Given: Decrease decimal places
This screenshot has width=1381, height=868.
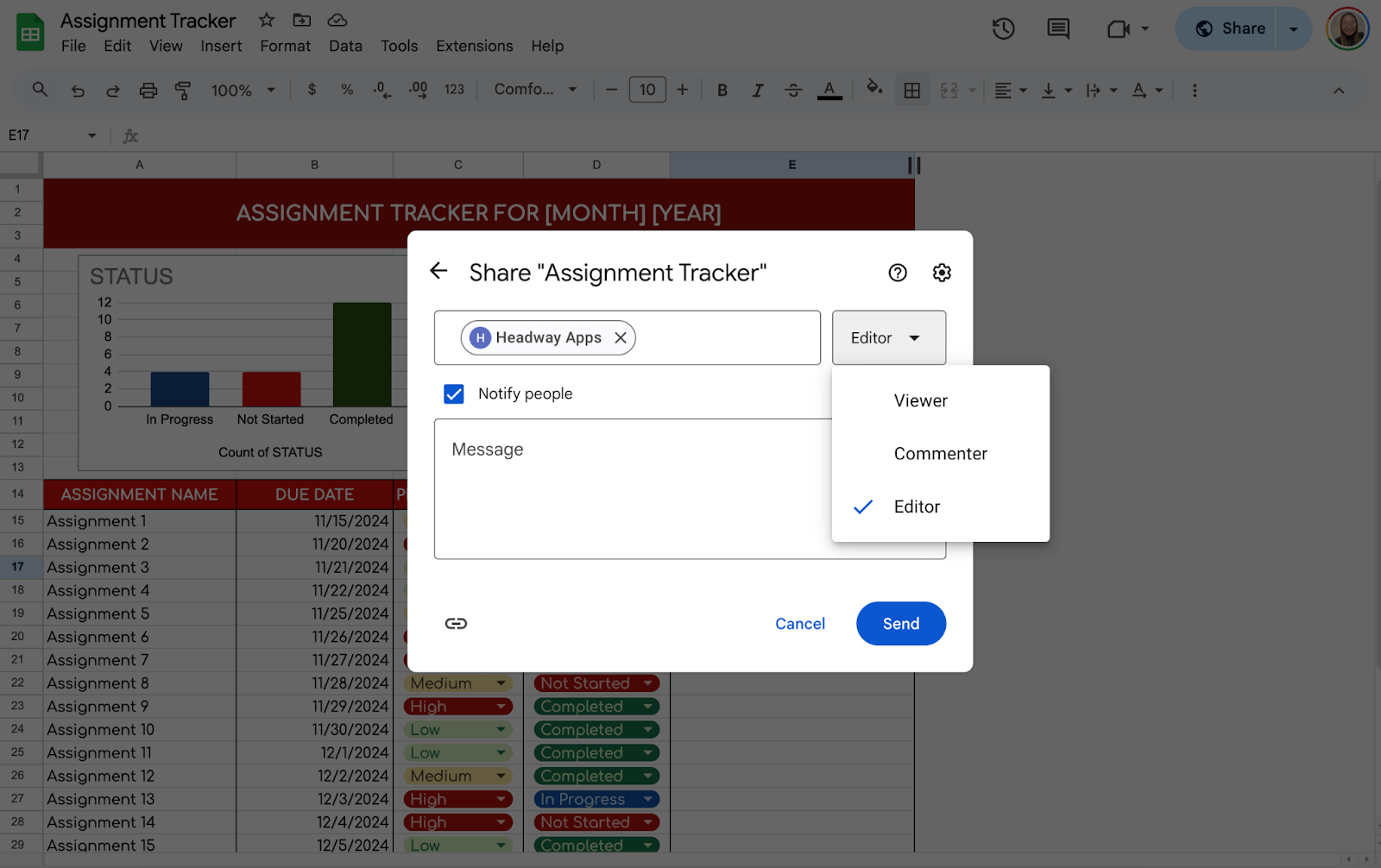Looking at the screenshot, I should point(382,90).
